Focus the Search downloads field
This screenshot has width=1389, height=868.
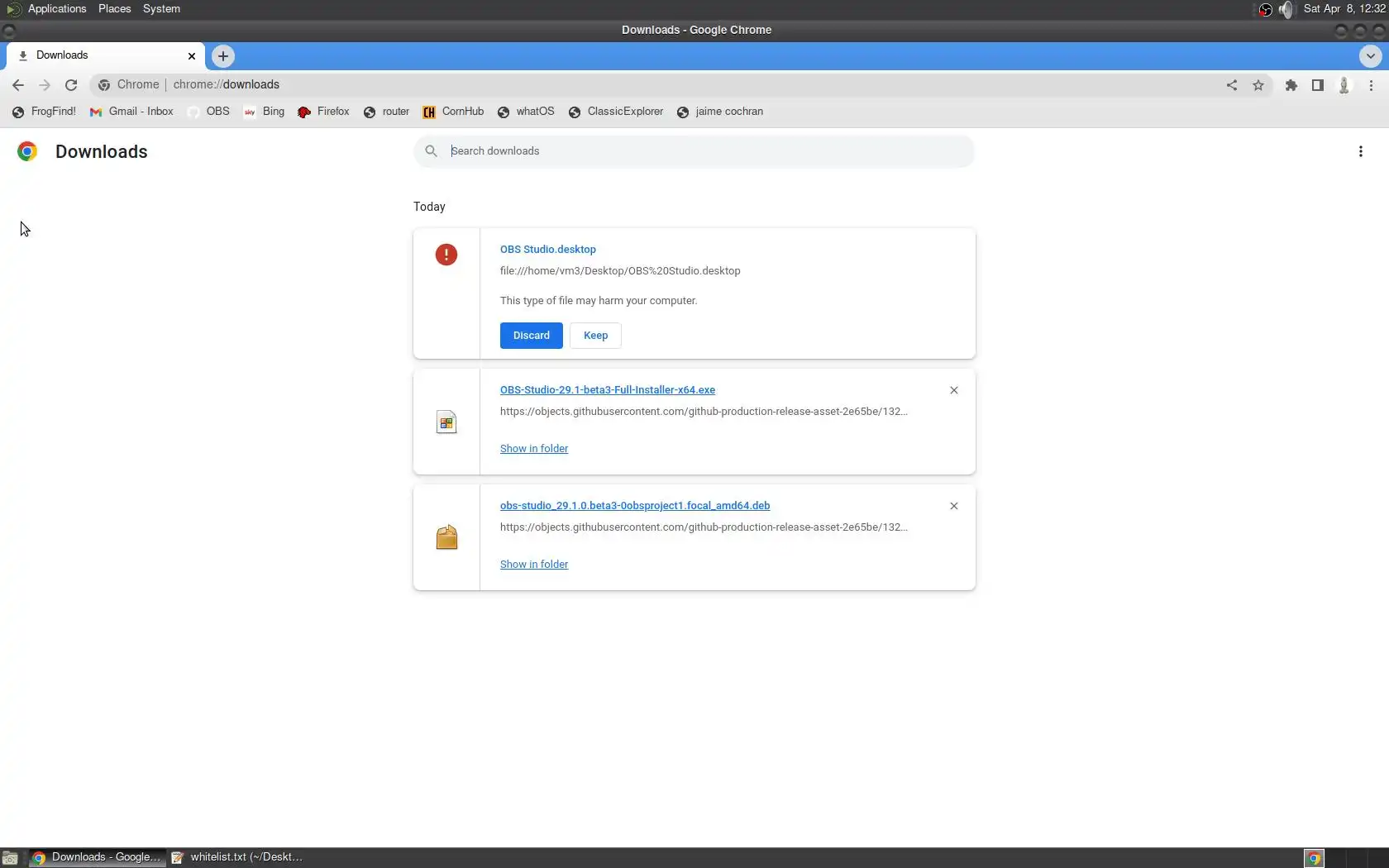click(x=694, y=151)
